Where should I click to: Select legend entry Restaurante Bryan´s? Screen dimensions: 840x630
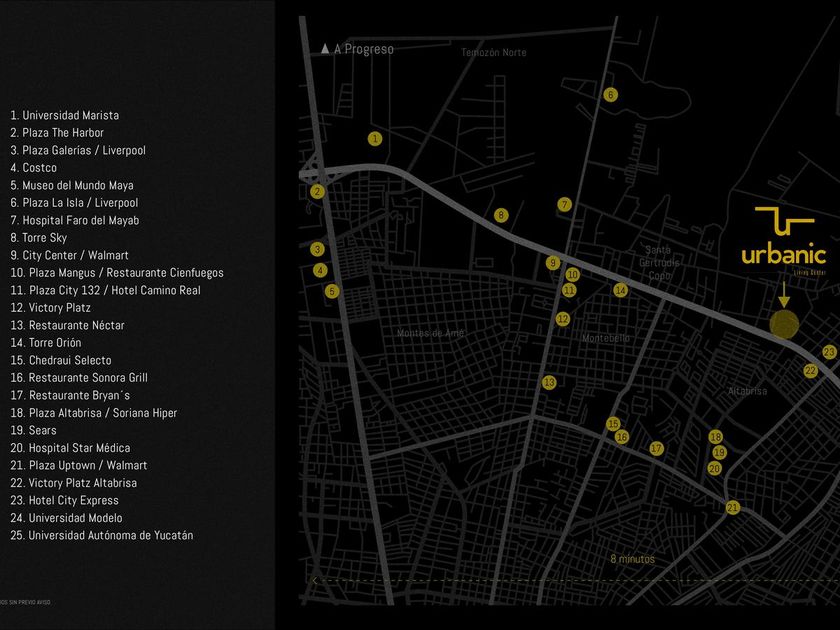click(70, 395)
